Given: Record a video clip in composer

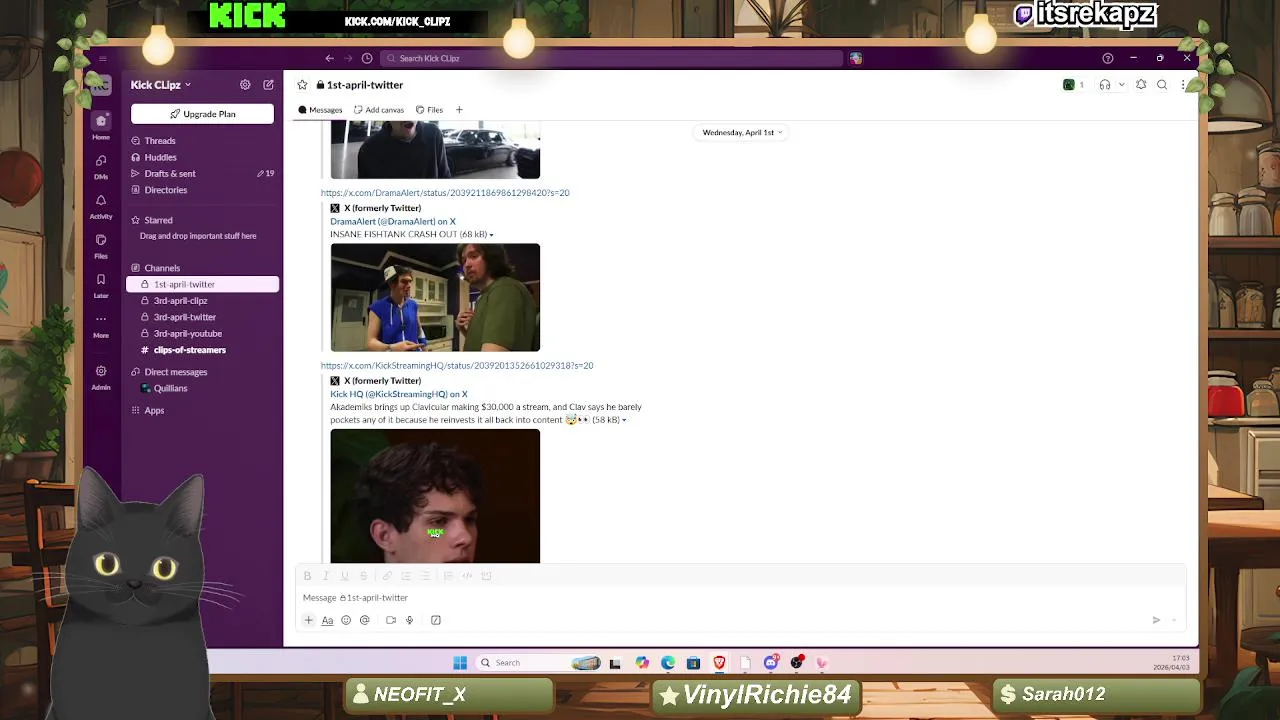Looking at the screenshot, I should (391, 620).
